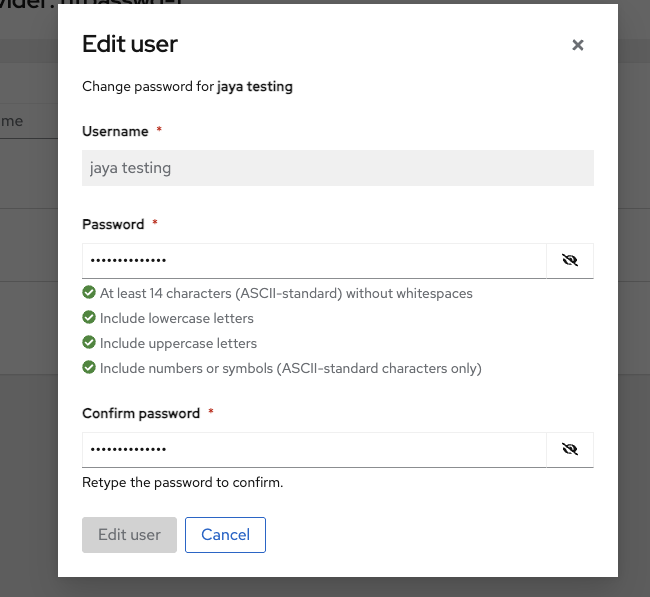The image size is (650, 597).
Task: Click the Password field label
Action: pyautogui.click(x=113, y=224)
